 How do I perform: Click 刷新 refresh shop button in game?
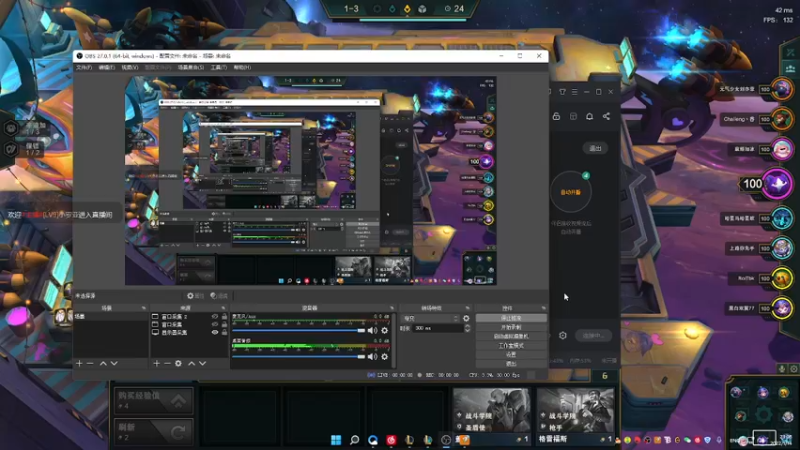[154, 432]
